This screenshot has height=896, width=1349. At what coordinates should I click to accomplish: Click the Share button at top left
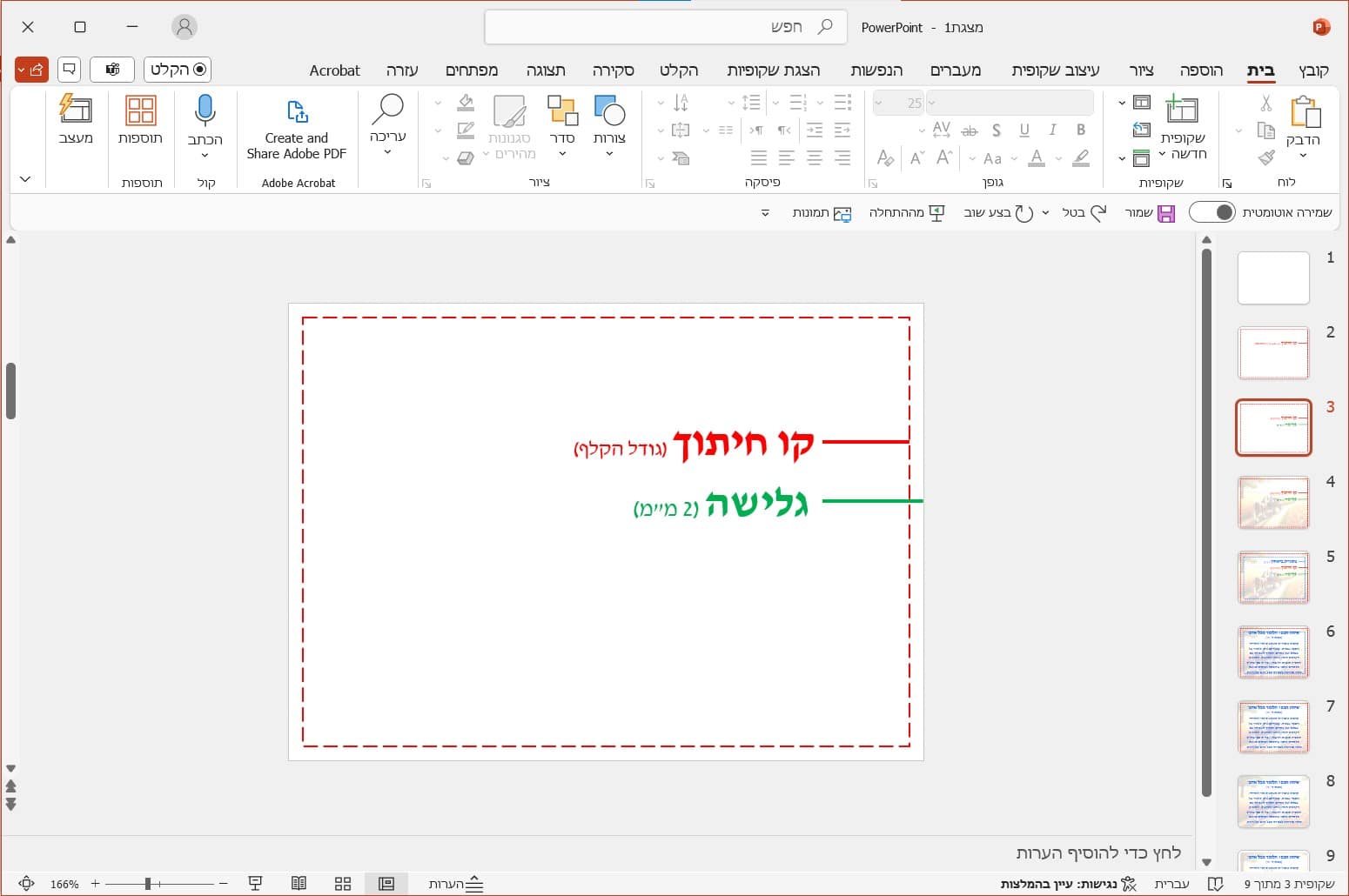[x=31, y=70]
